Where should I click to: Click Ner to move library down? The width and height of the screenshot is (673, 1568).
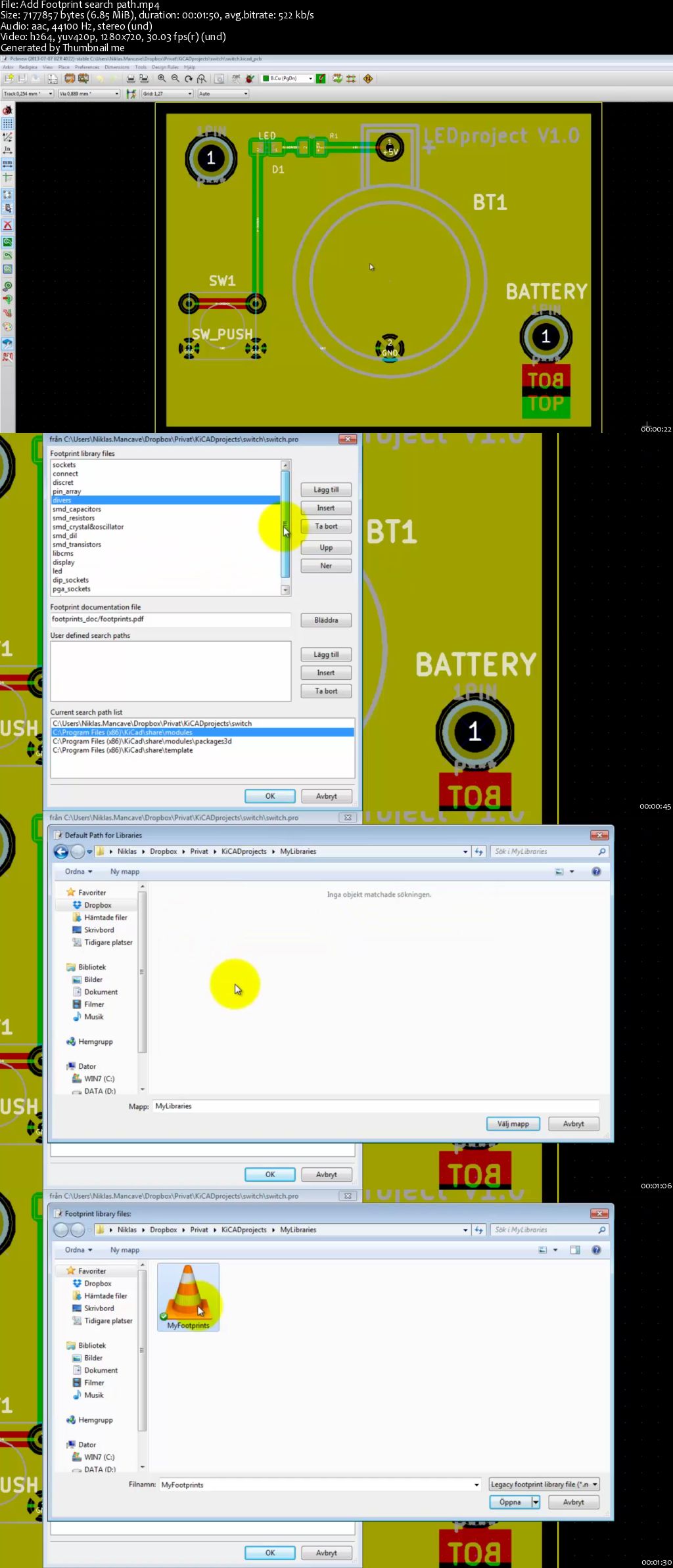[326, 566]
